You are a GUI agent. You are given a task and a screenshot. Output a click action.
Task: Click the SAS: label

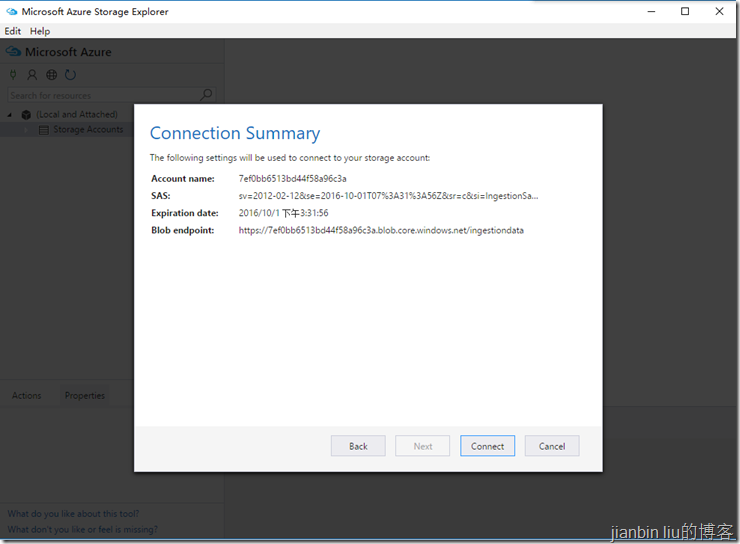tap(160, 196)
